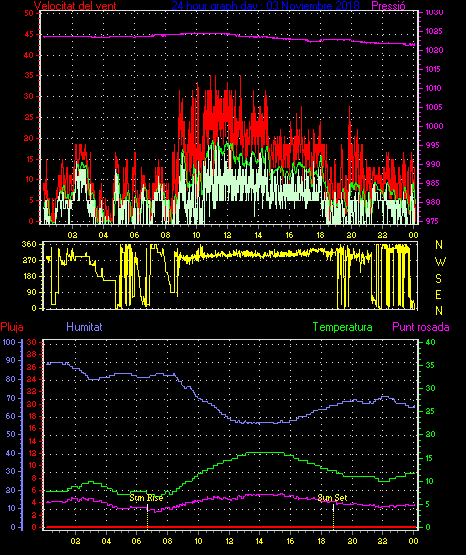Click the 'Velocitat del vent' wind speed label
The width and height of the screenshot is (466, 555).
75,6
